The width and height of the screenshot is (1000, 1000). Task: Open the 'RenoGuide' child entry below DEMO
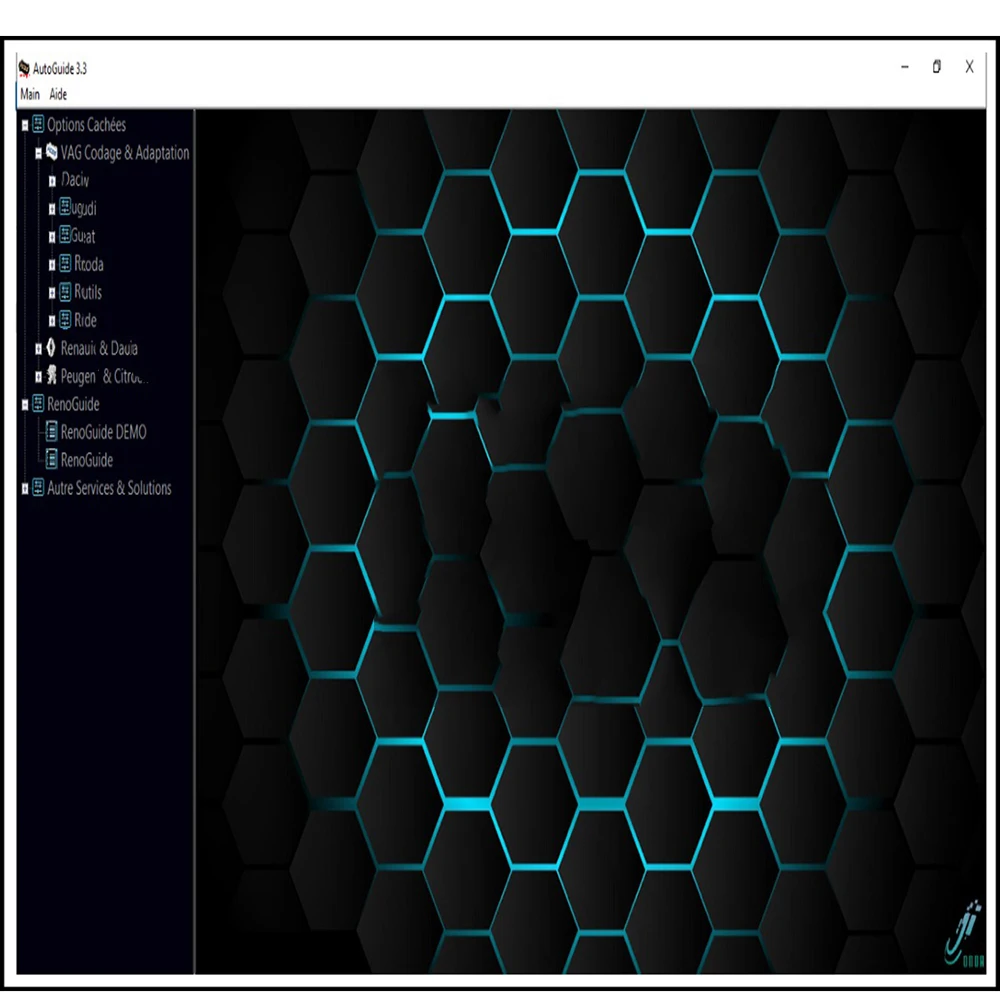(x=87, y=460)
